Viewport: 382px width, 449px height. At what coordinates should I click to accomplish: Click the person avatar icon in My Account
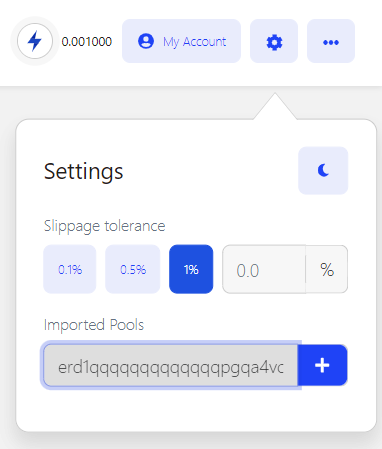pyautogui.click(x=146, y=41)
